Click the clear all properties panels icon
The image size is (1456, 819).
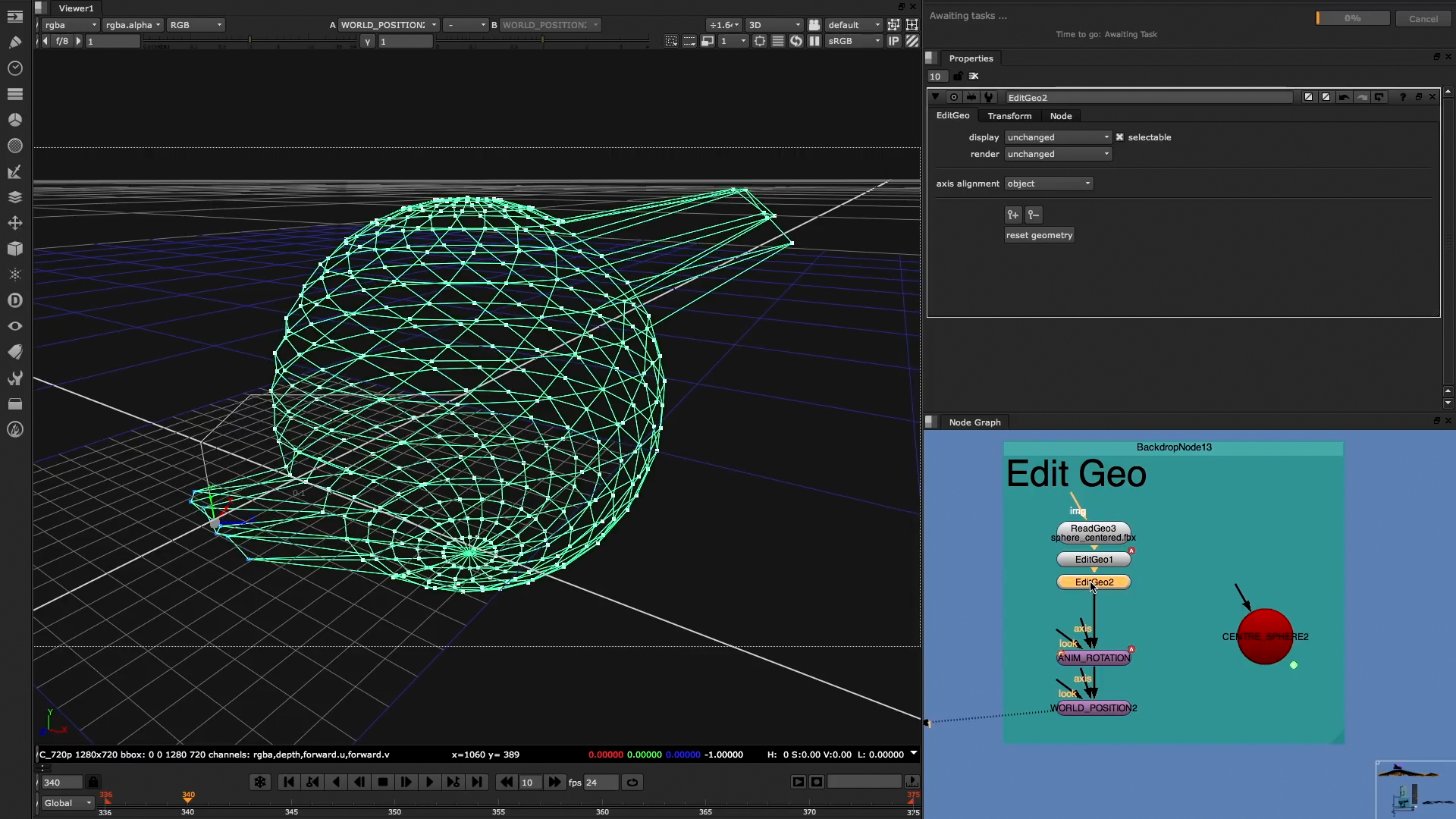point(974,76)
